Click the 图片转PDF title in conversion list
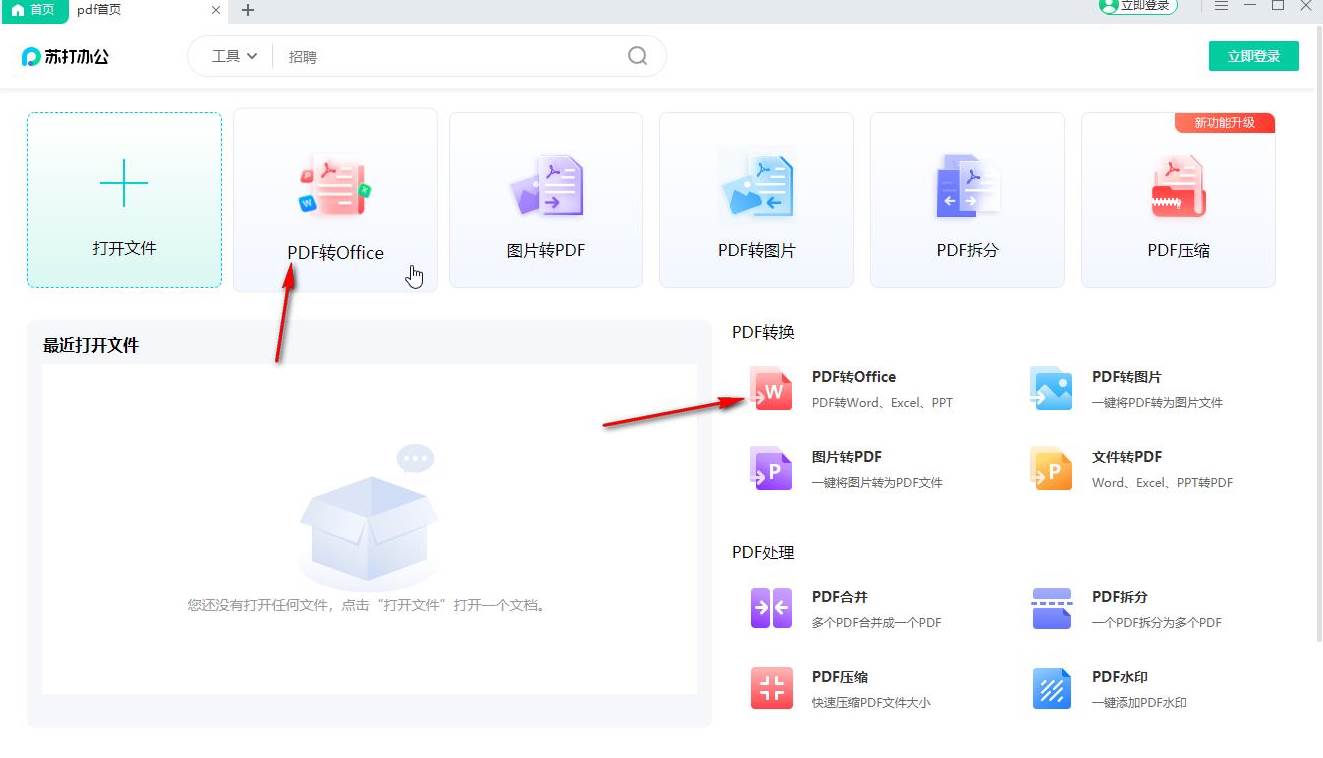Viewport: 1323px width, 758px height. [x=847, y=457]
